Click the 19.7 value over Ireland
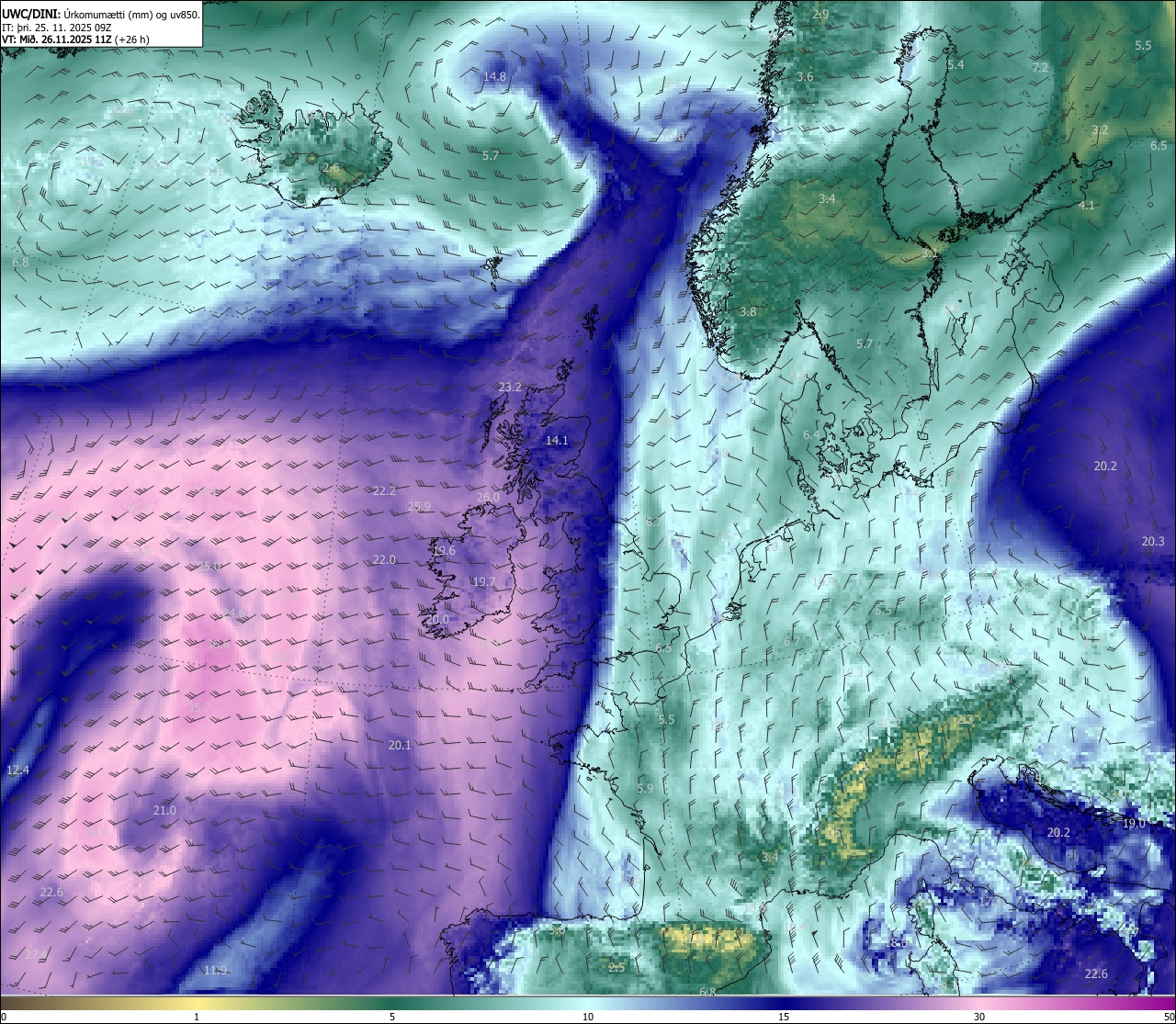The image size is (1176, 1024). 483,581
